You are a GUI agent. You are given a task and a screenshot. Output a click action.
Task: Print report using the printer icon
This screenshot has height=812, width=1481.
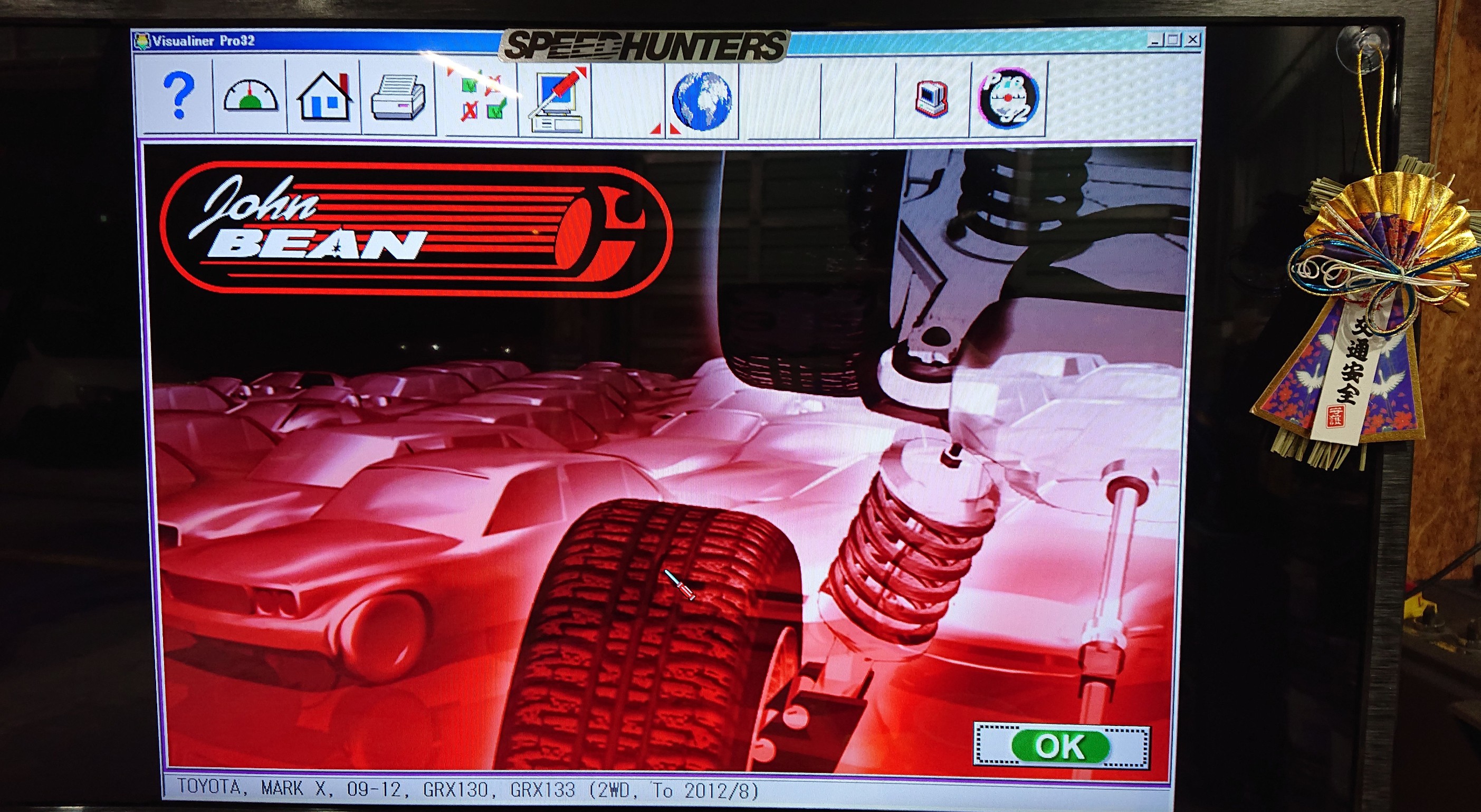click(x=398, y=98)
